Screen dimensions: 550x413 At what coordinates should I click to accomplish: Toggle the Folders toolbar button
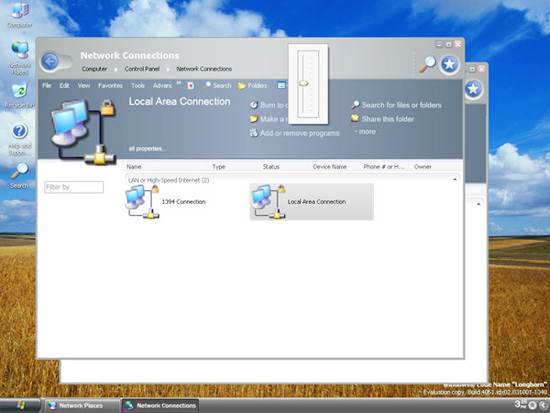[252, 85]
